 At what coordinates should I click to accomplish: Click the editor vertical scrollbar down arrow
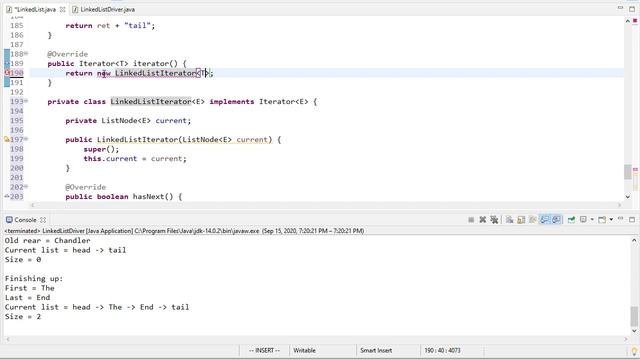pos(628,196)
